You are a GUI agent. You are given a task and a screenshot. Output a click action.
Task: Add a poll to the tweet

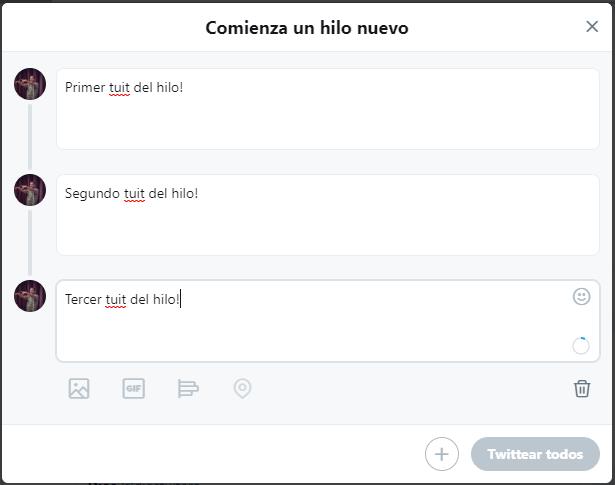click(x=188, y=389)
